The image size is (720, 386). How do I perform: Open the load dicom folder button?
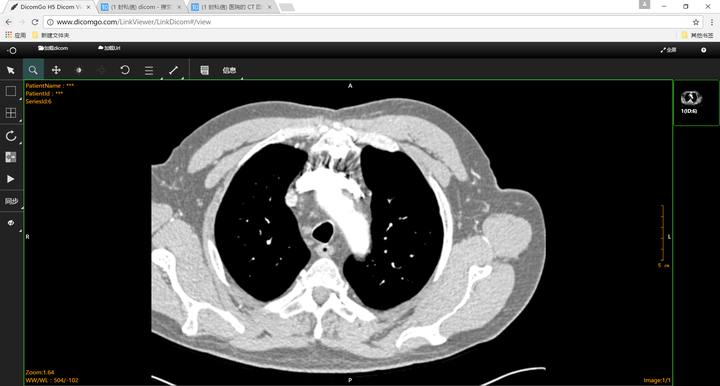[53, 48]
